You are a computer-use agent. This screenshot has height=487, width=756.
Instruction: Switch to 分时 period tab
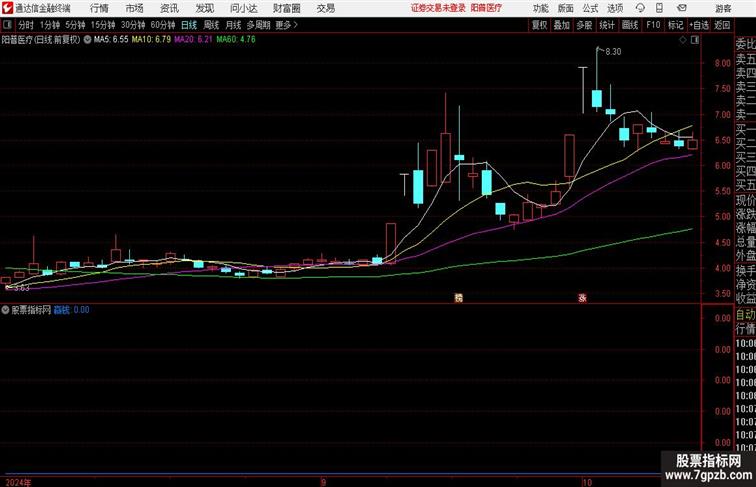coord(26,25)
